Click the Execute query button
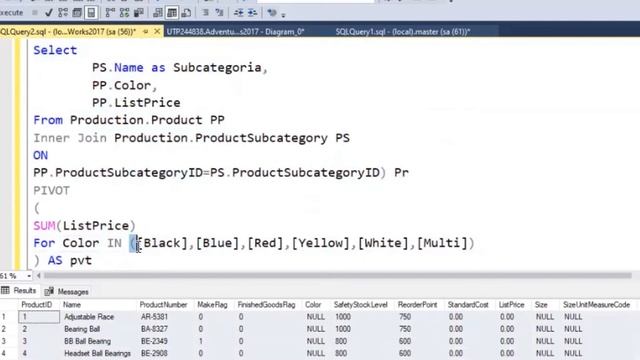 (11, 13)
